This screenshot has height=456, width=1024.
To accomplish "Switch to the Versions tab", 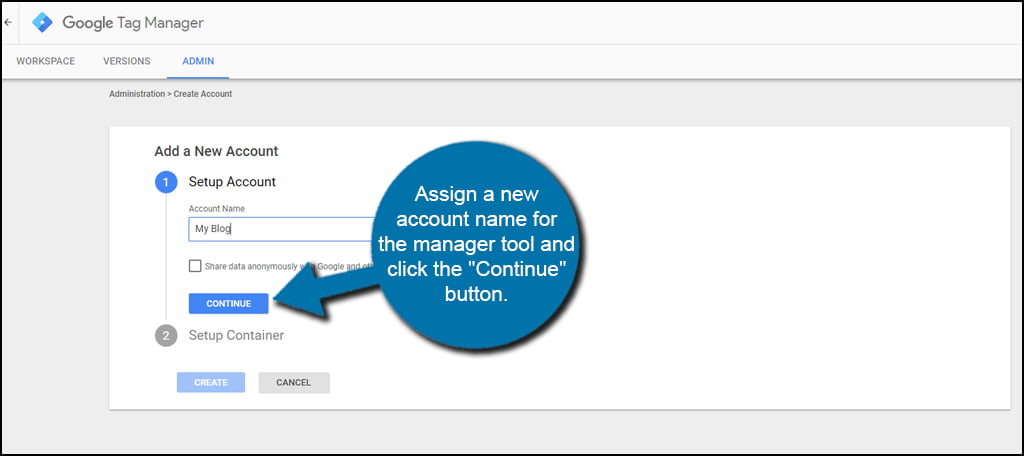I will (x=127, y=61).
